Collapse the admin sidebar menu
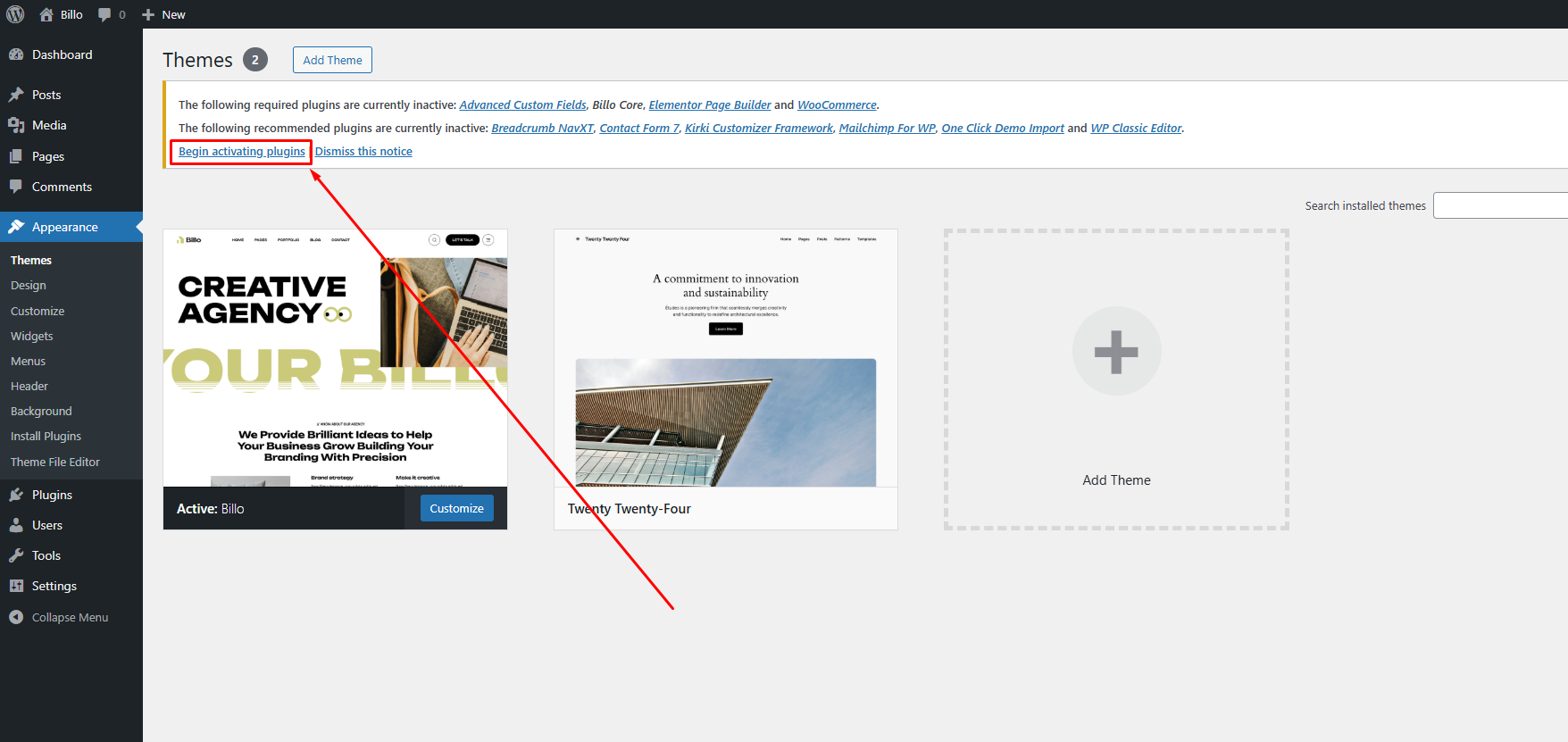The width and height of the screenshot is (1568, 742). 59,617
